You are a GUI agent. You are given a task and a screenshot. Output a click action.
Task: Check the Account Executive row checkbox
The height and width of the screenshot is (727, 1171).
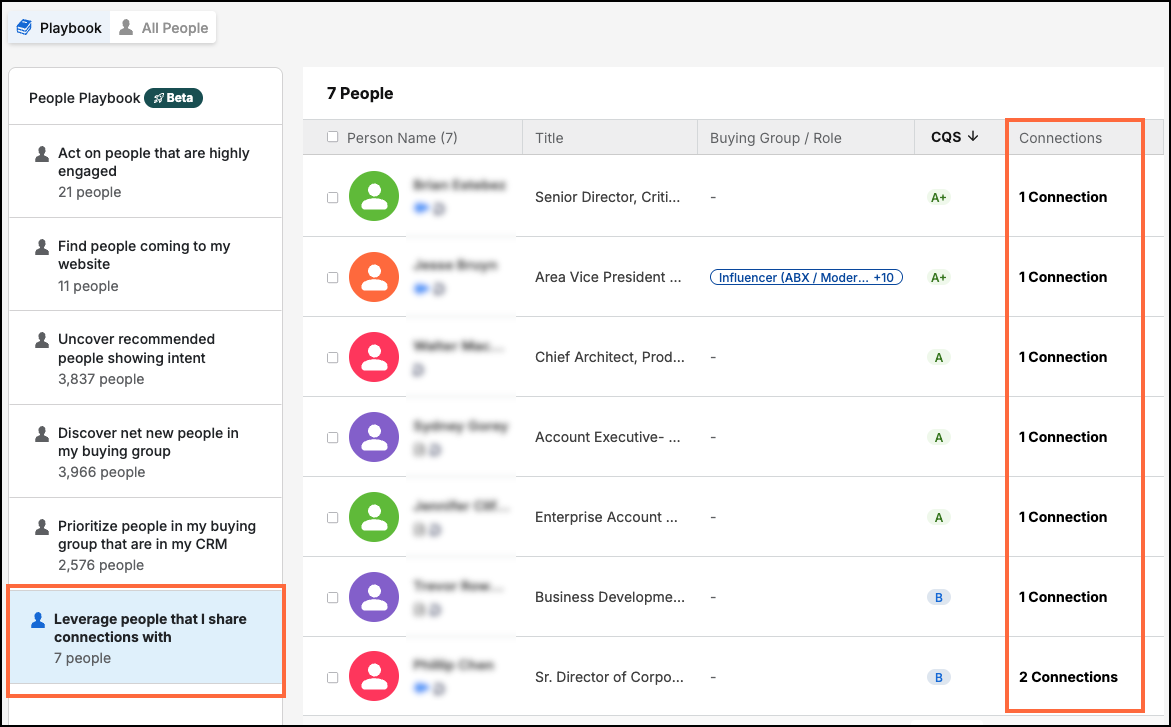[332, 437]
